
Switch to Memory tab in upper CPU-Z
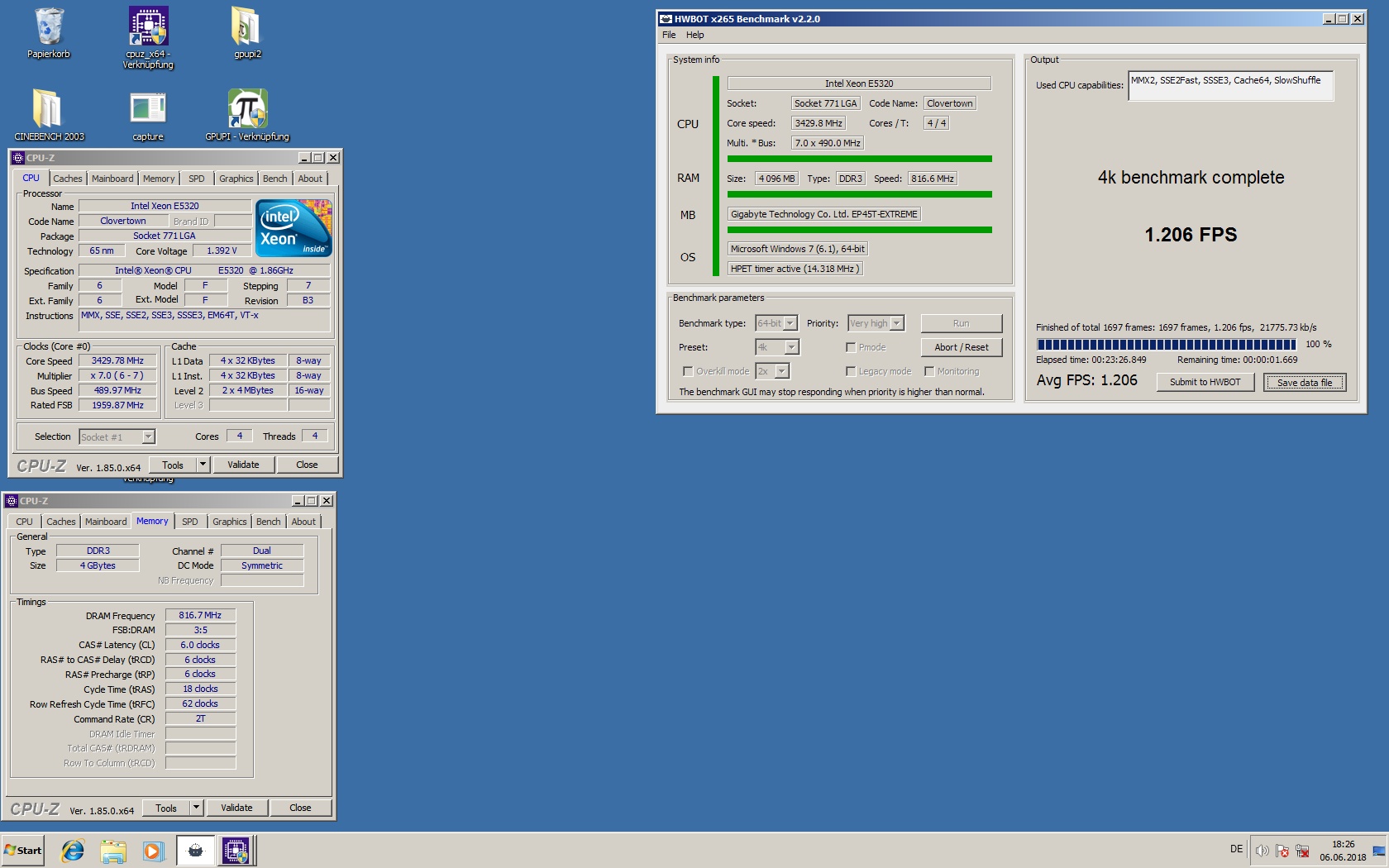click(159, 179)
